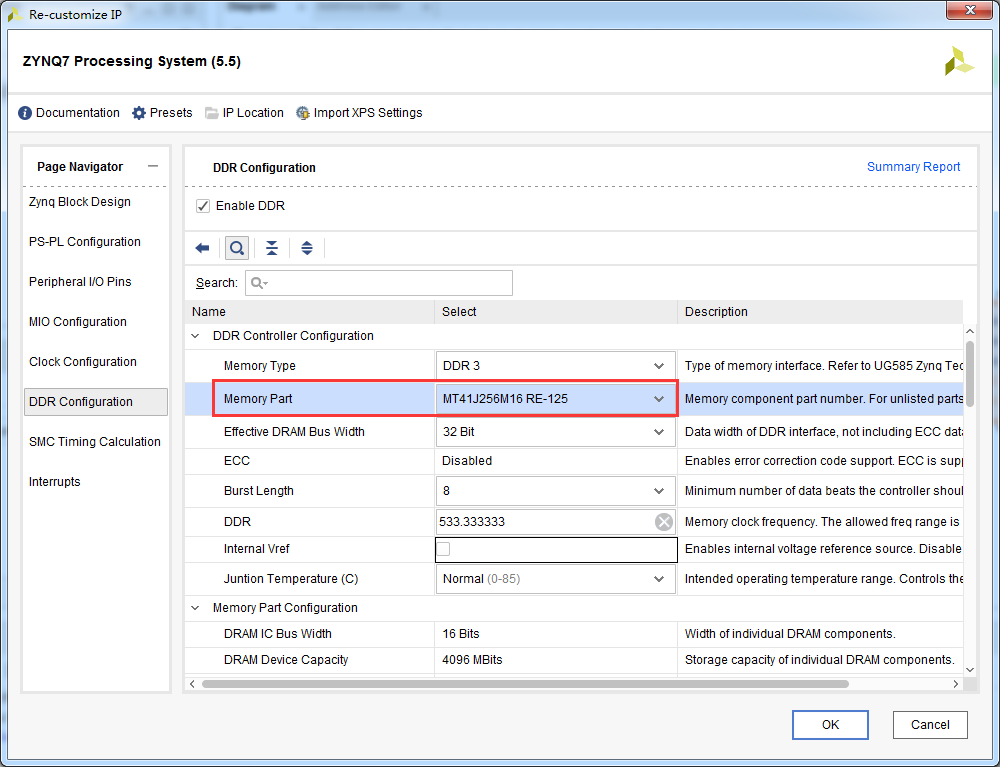The width and height of the screenshot is (1000, 767).
Task: Click the IP Location label
Action: (x=253, y=113)
